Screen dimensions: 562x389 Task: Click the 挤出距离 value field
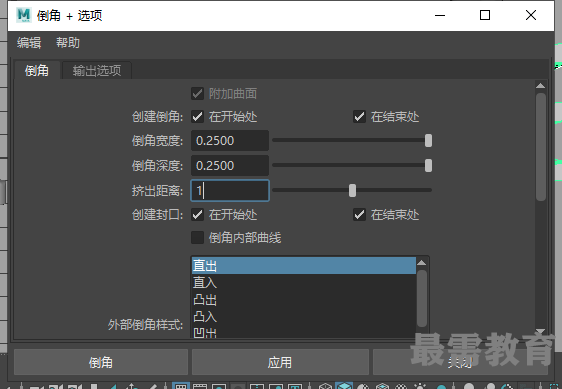(x=230, y=190)
